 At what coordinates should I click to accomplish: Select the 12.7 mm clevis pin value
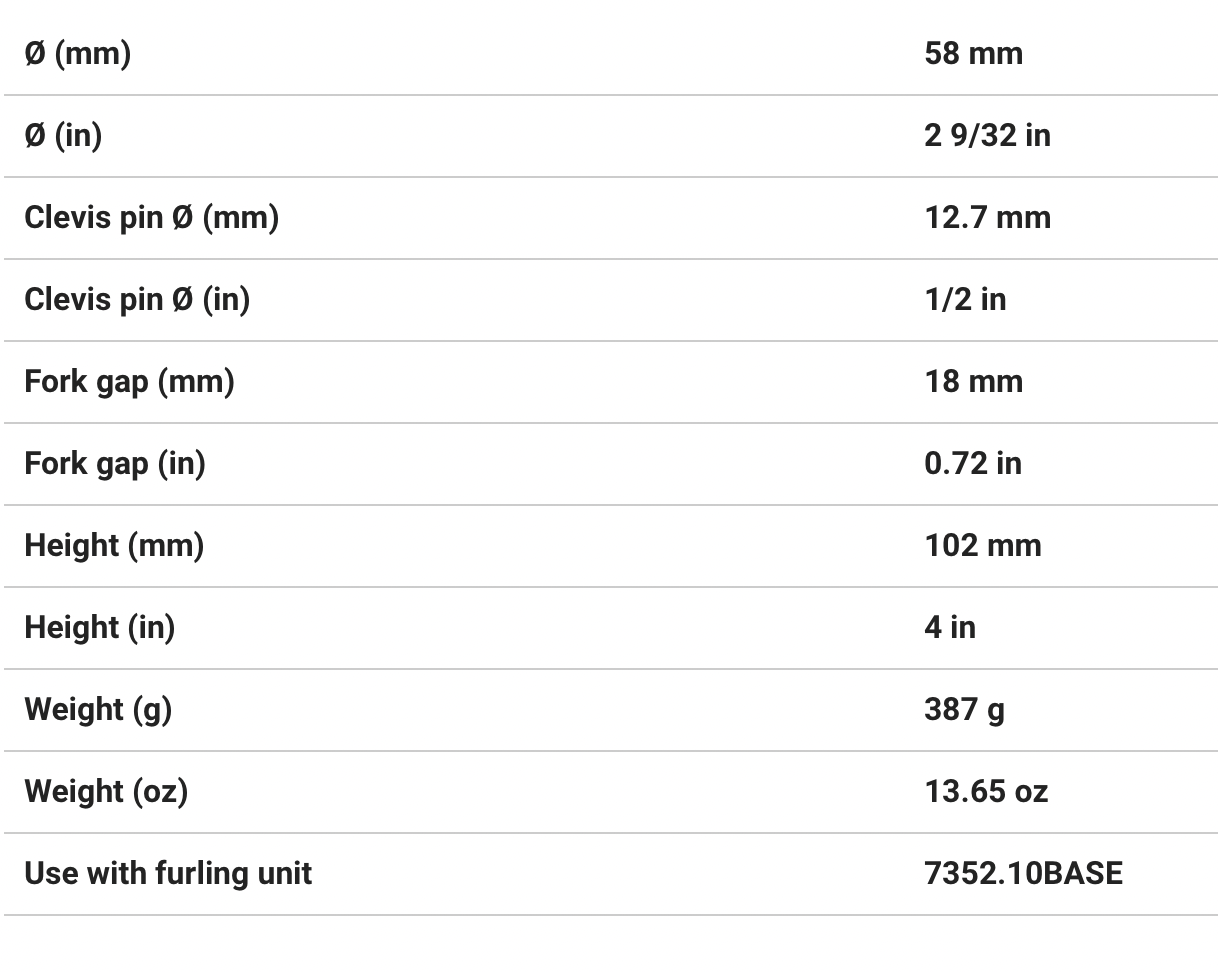[987, 217]
